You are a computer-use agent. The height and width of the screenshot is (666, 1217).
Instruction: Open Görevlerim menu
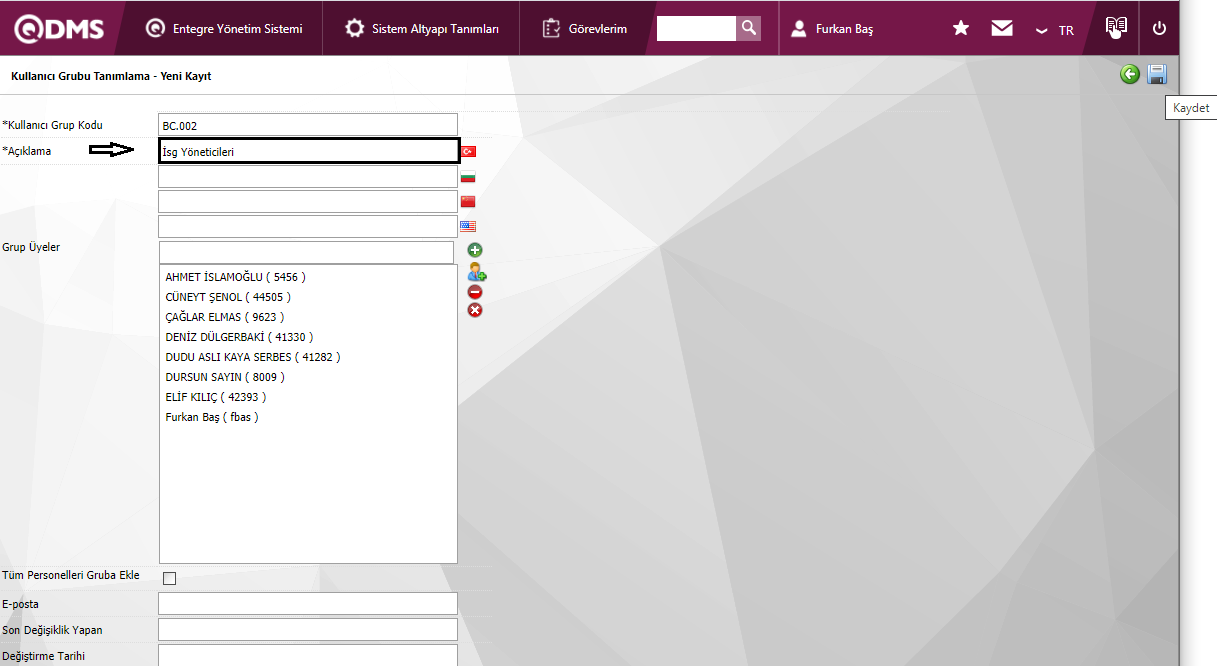click(x=585, y=29)
